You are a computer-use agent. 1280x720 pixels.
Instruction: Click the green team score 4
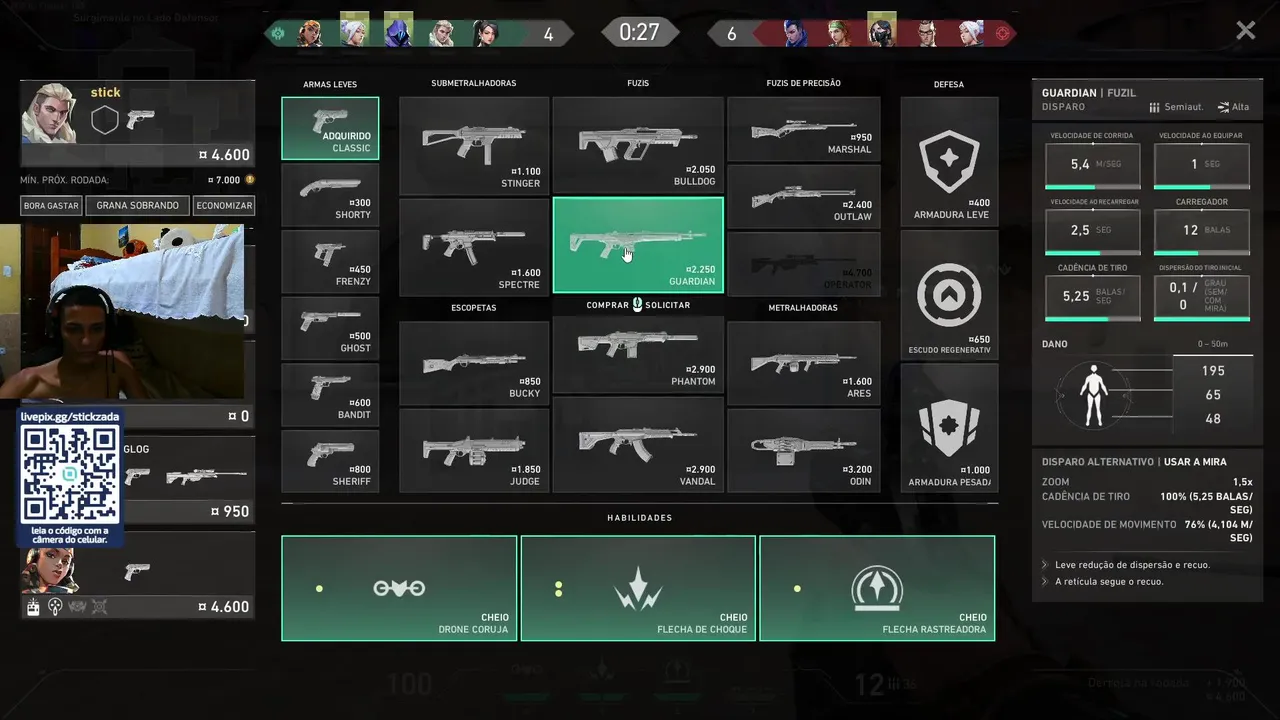[x=548, y=34]
